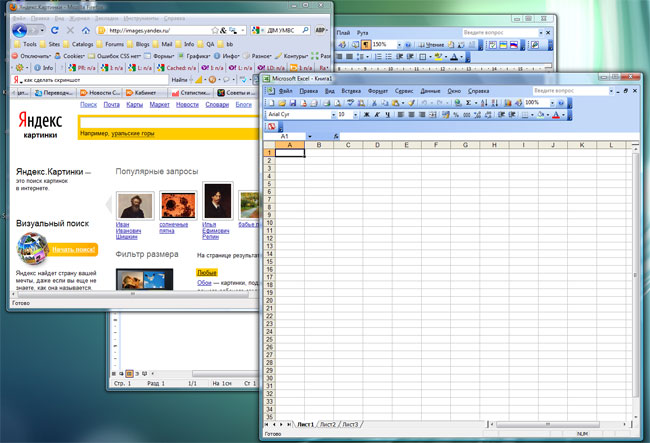The height and width of the screenshot is (443, 650).
Task: Open the Маркет link on Yandex page
Action: click(x=160, y=104)
